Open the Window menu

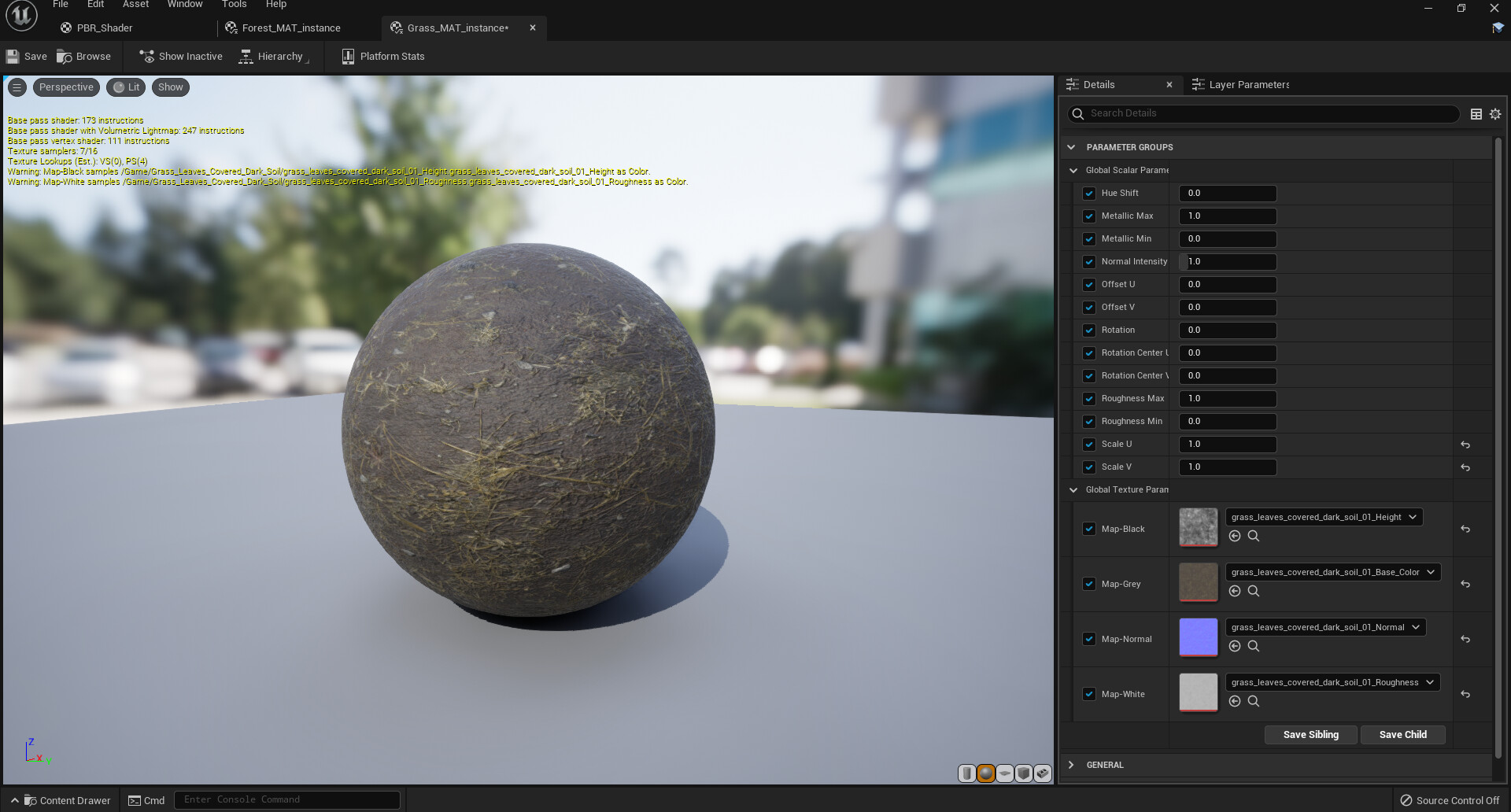coord(184,5)
